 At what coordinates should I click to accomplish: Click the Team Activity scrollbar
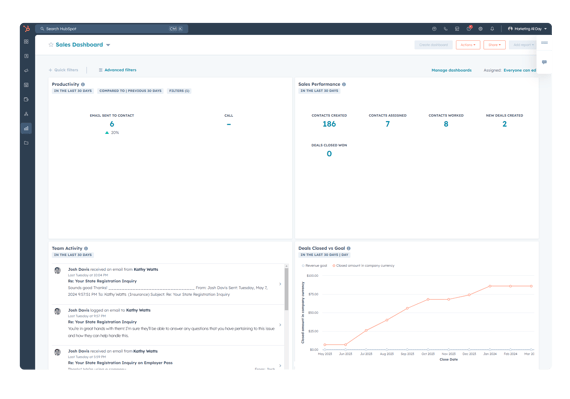pyautogui.click(x=286, y=290)
